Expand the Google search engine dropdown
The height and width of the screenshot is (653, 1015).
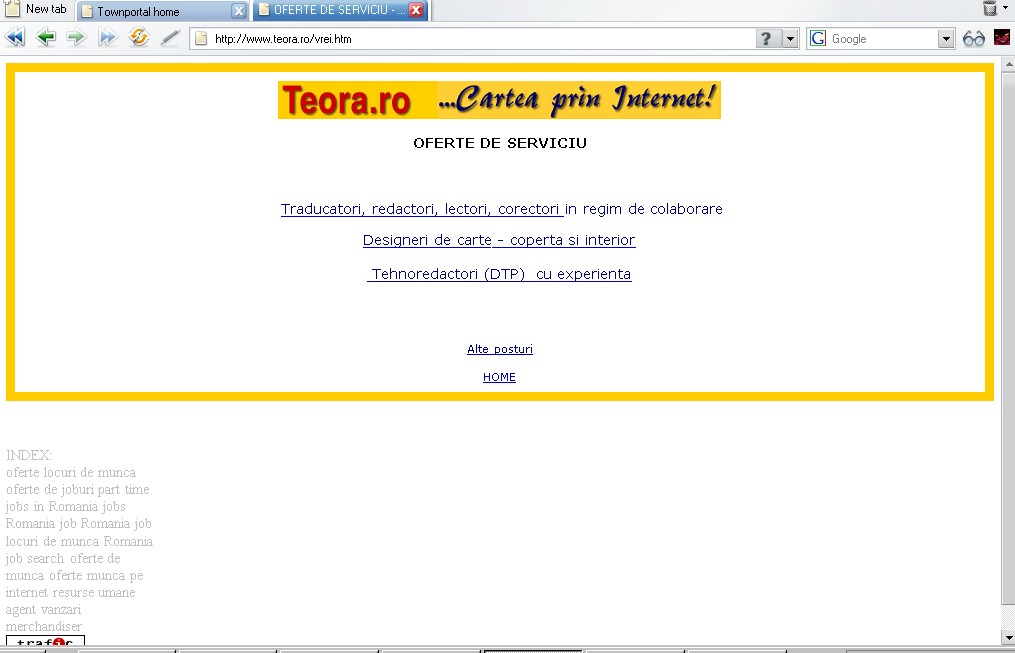coord(946,39)
